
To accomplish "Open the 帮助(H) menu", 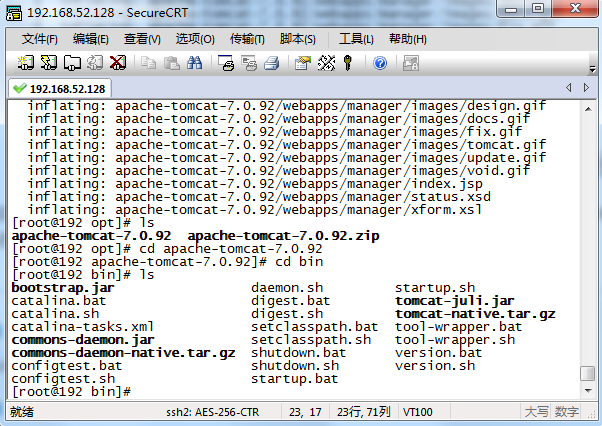I will click(x=407, y=39).
